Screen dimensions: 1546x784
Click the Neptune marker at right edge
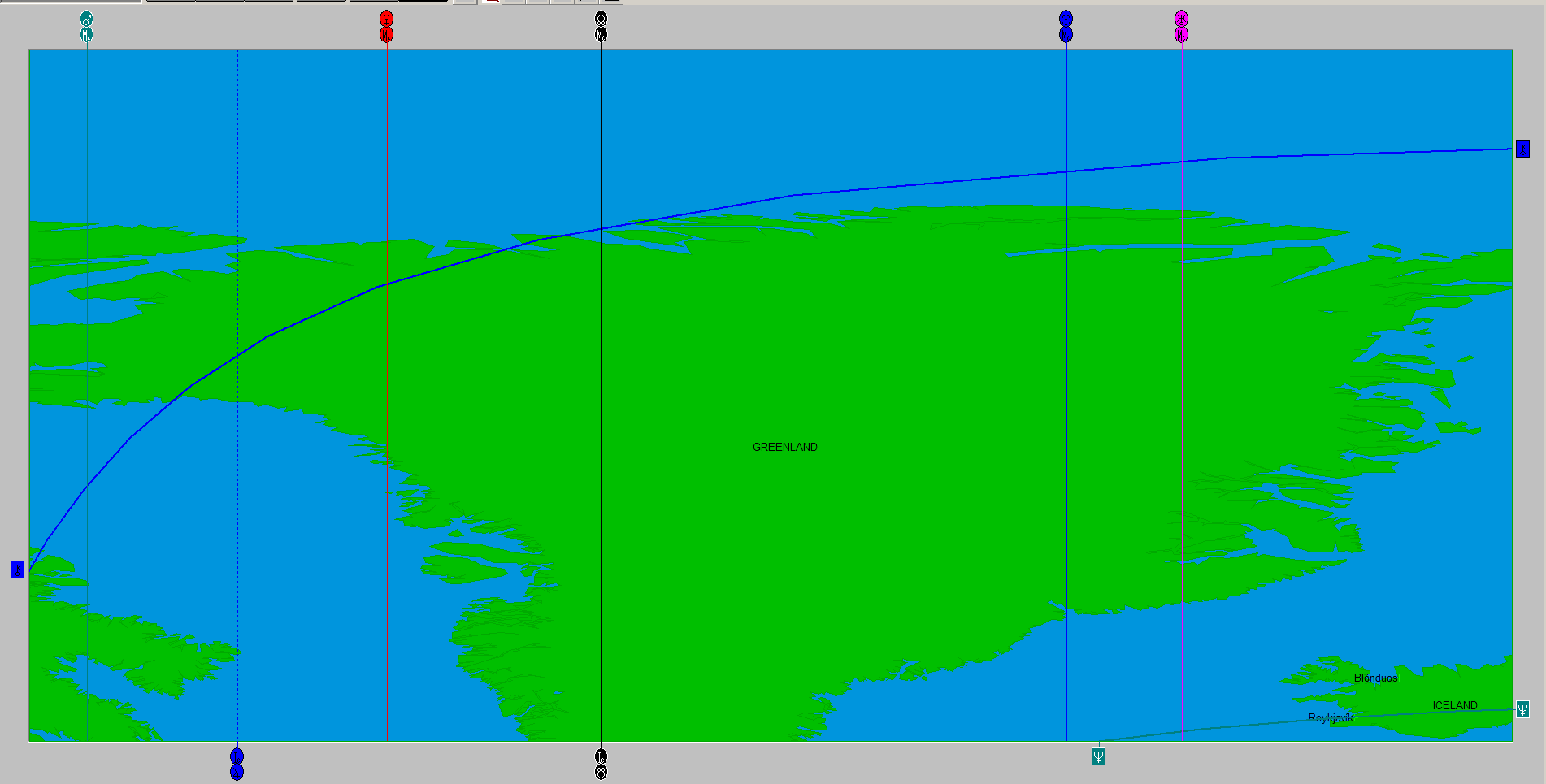coord(1522,709)
